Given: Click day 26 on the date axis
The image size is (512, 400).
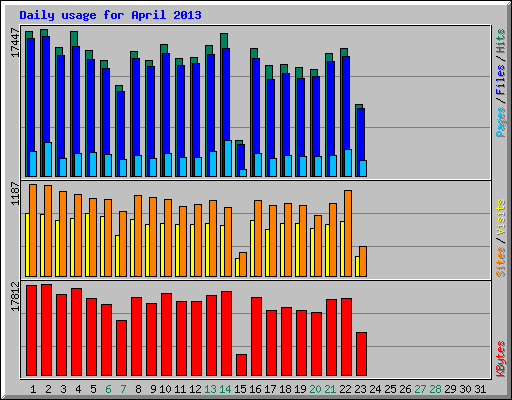Looking at the screenshot, I should click(x=405, y=389).
